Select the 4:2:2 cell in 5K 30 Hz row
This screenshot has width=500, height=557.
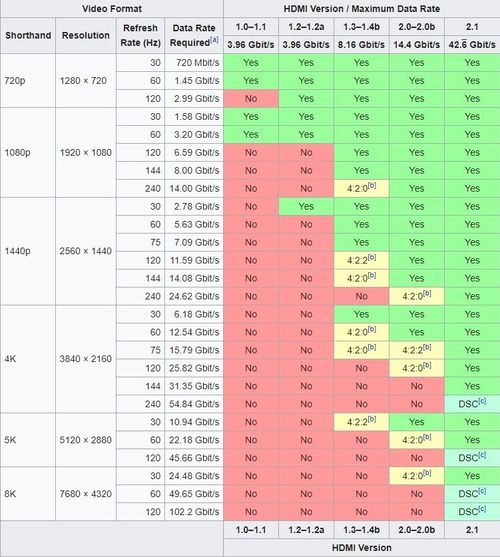[x=361, y=422]
